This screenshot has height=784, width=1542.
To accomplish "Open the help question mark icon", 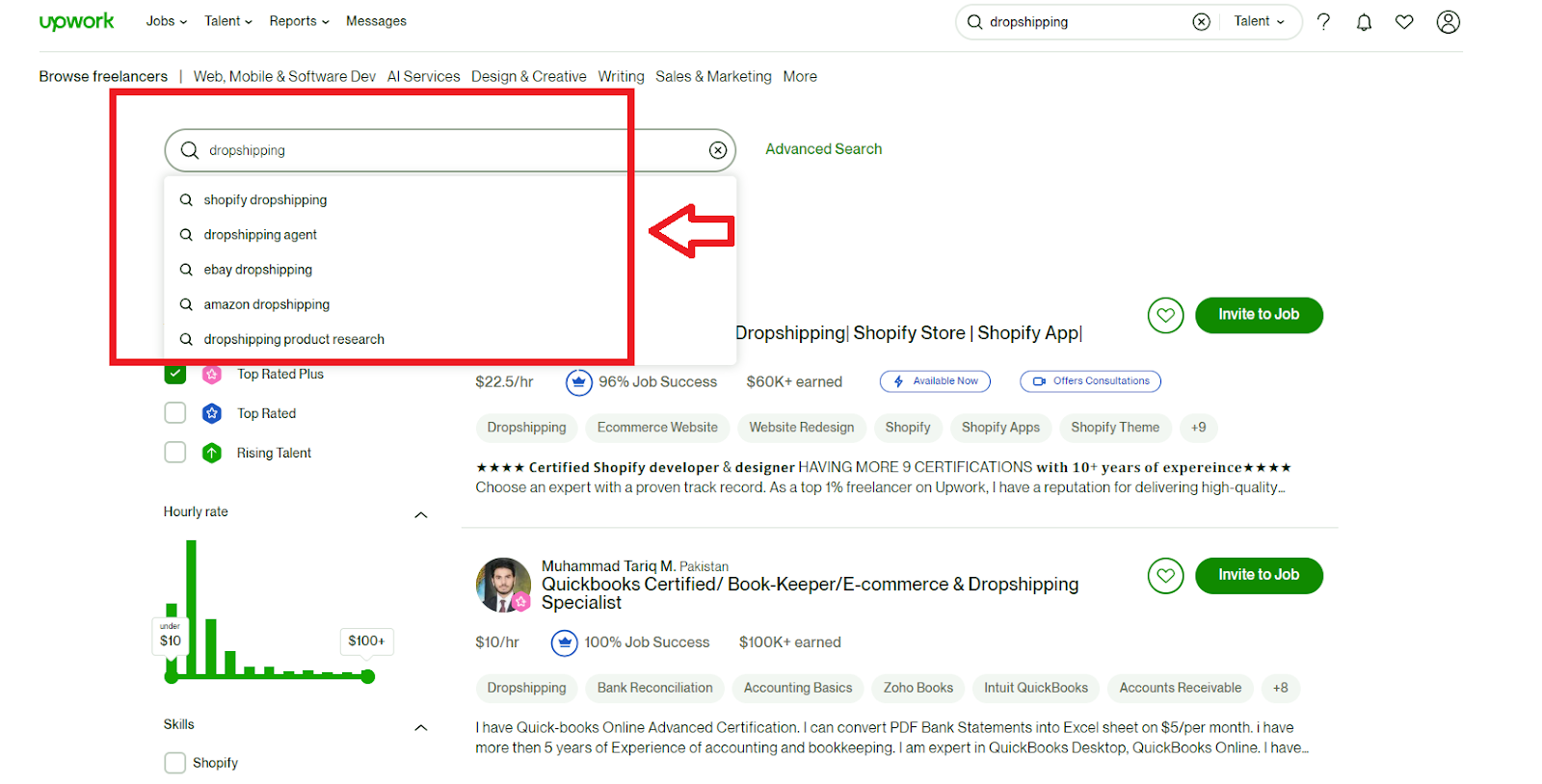I will pyautogui.click(x=1323, y=21).
